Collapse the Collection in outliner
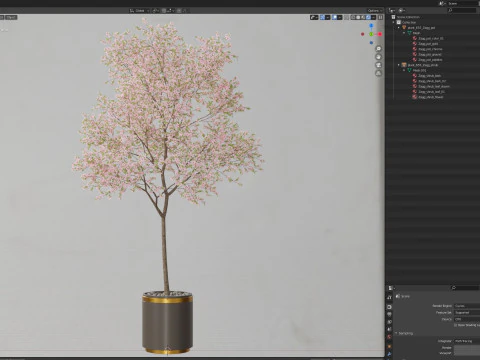This screenshot has width=480, height=360. pyautogui.click(x=393, y=22)
